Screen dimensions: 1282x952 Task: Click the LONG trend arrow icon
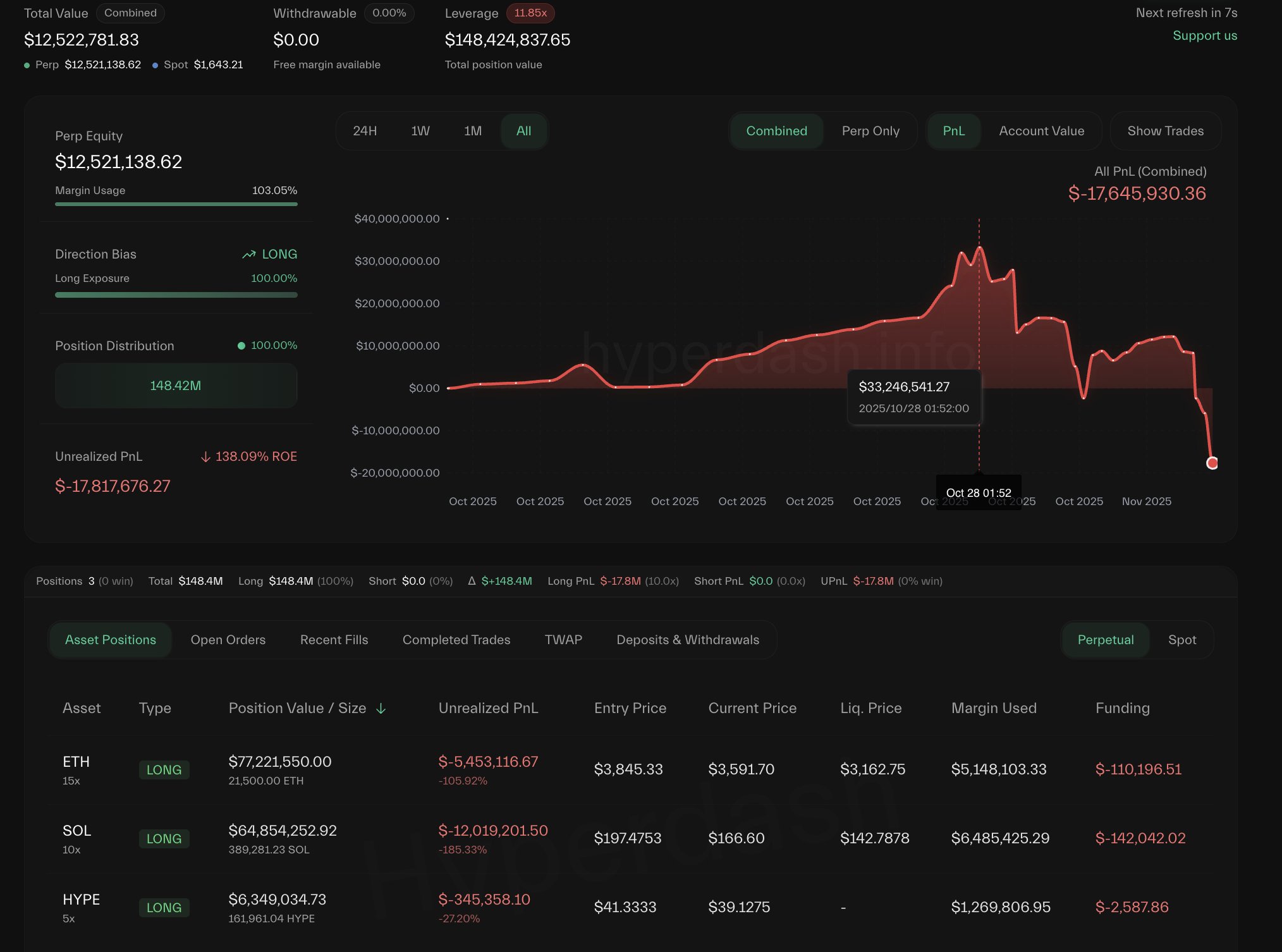click(x=249, y=254)
